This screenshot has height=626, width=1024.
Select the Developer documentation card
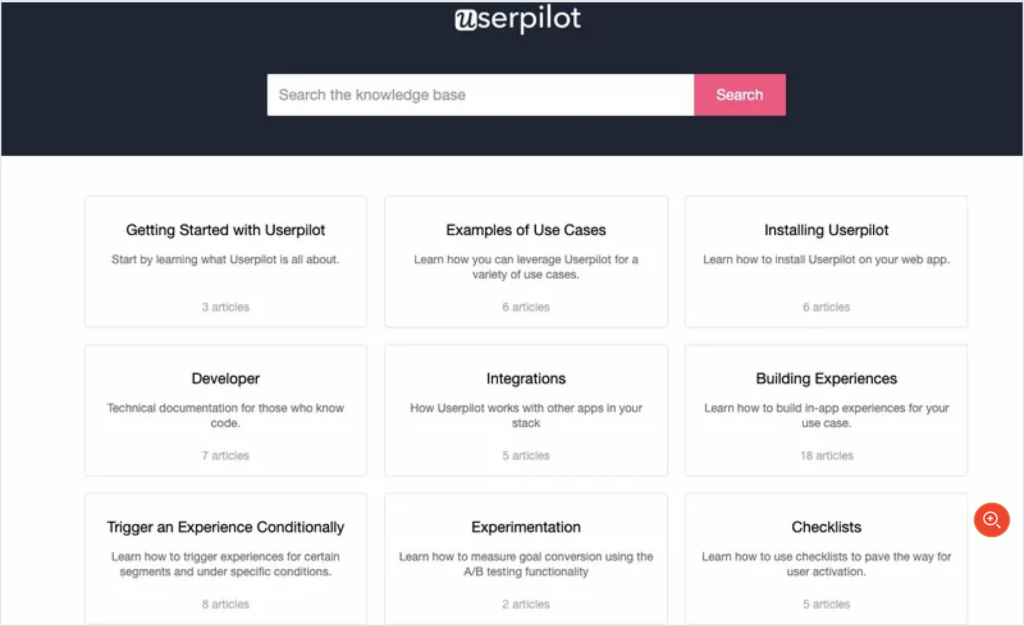tap(225, 379)
